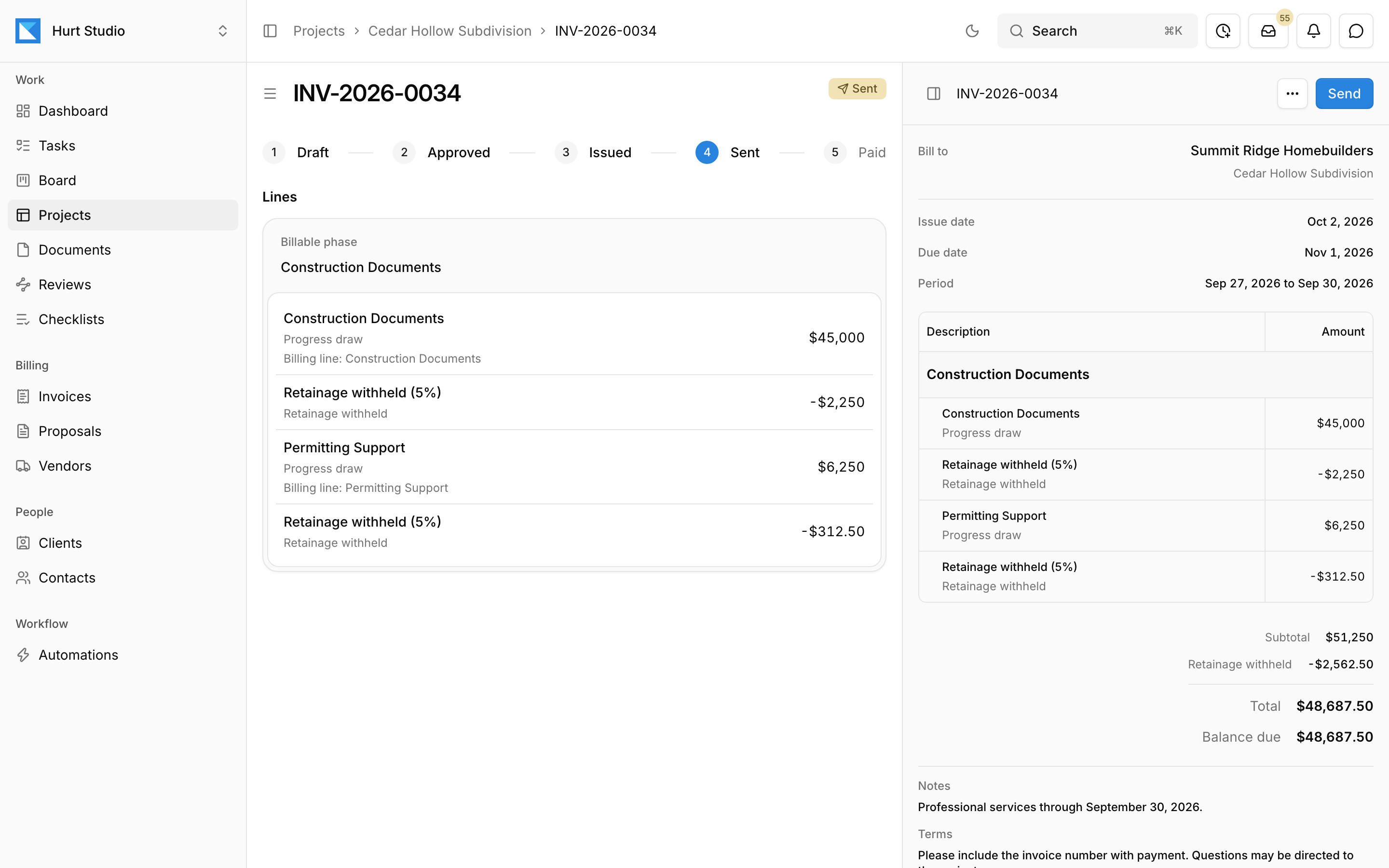Open notifications bell
Image resolution: width=1389 pixels, height=868 pixels.
pos(1313,31)
